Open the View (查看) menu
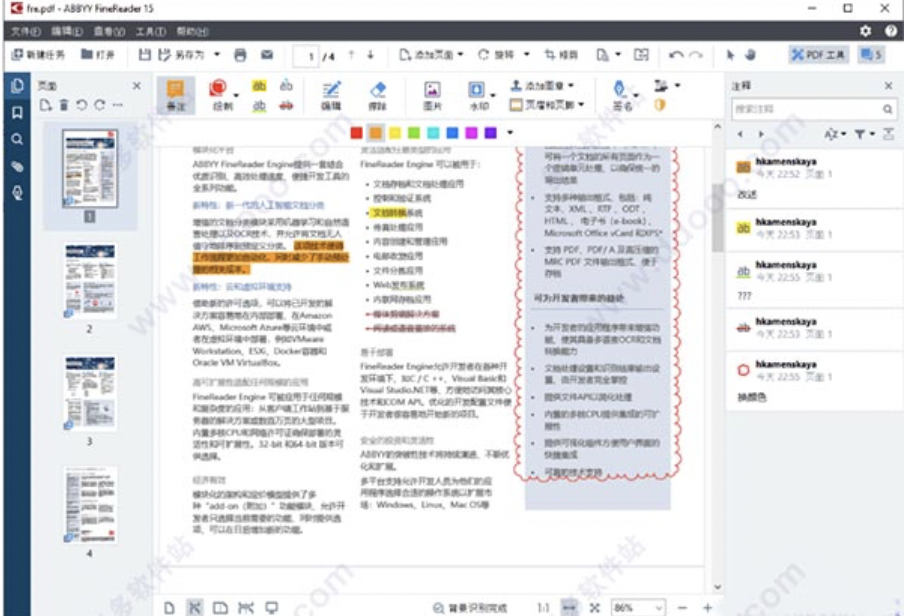Screen dimensions: 904x616 (x=109, y=31)
